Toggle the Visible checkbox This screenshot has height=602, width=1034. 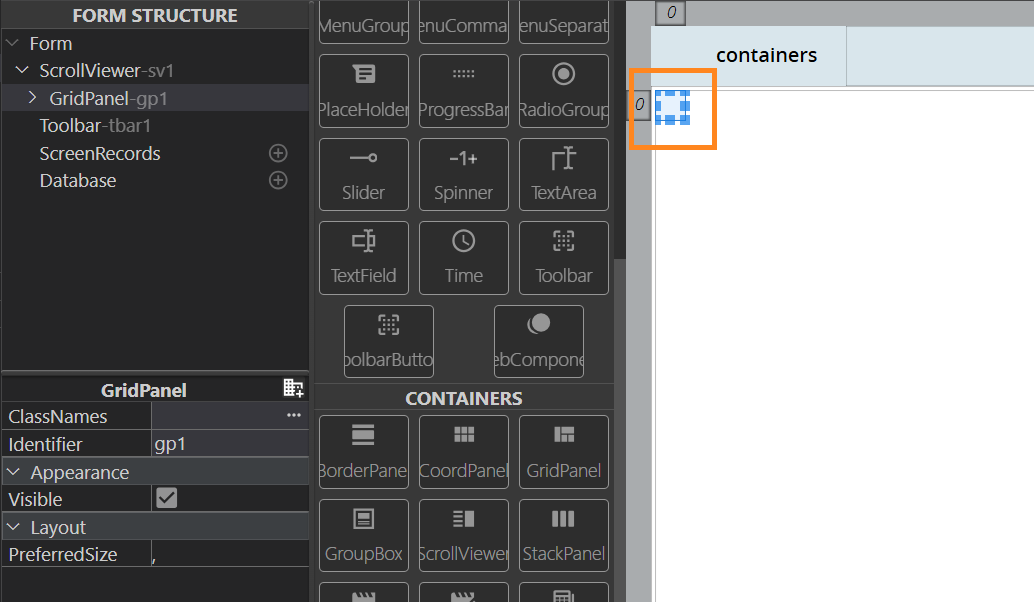pyautogui.click(x=167, y=498)
